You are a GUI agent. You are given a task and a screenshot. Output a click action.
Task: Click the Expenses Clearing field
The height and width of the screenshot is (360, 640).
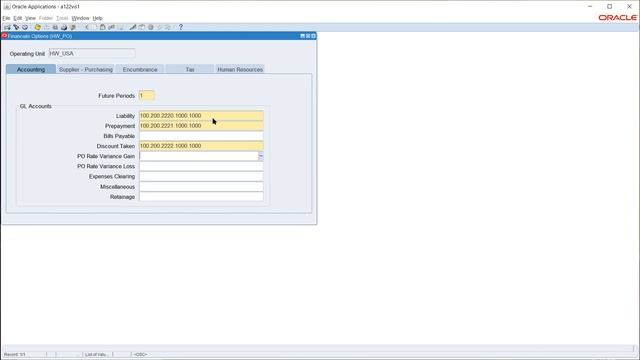point(201,176)
